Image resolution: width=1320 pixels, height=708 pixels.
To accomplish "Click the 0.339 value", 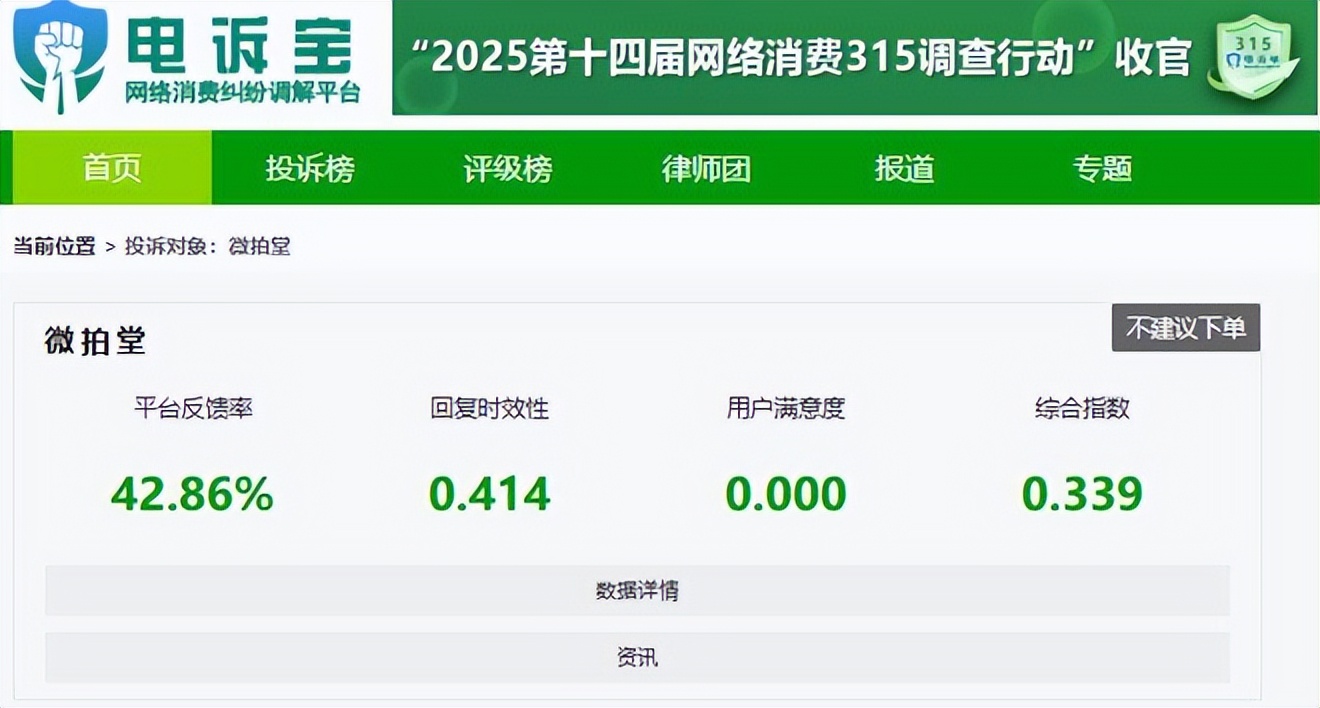I will [x=1082, y=494].
